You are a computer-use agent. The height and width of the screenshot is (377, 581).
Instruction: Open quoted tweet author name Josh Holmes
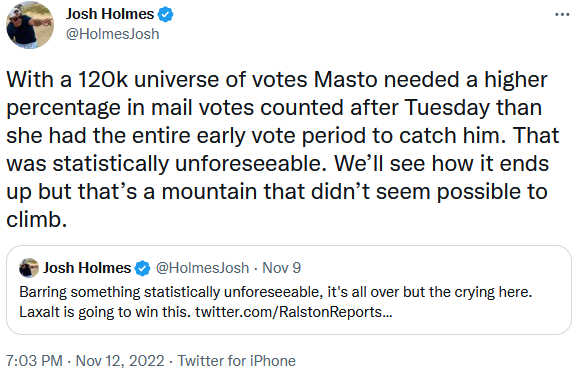[87, 268]
